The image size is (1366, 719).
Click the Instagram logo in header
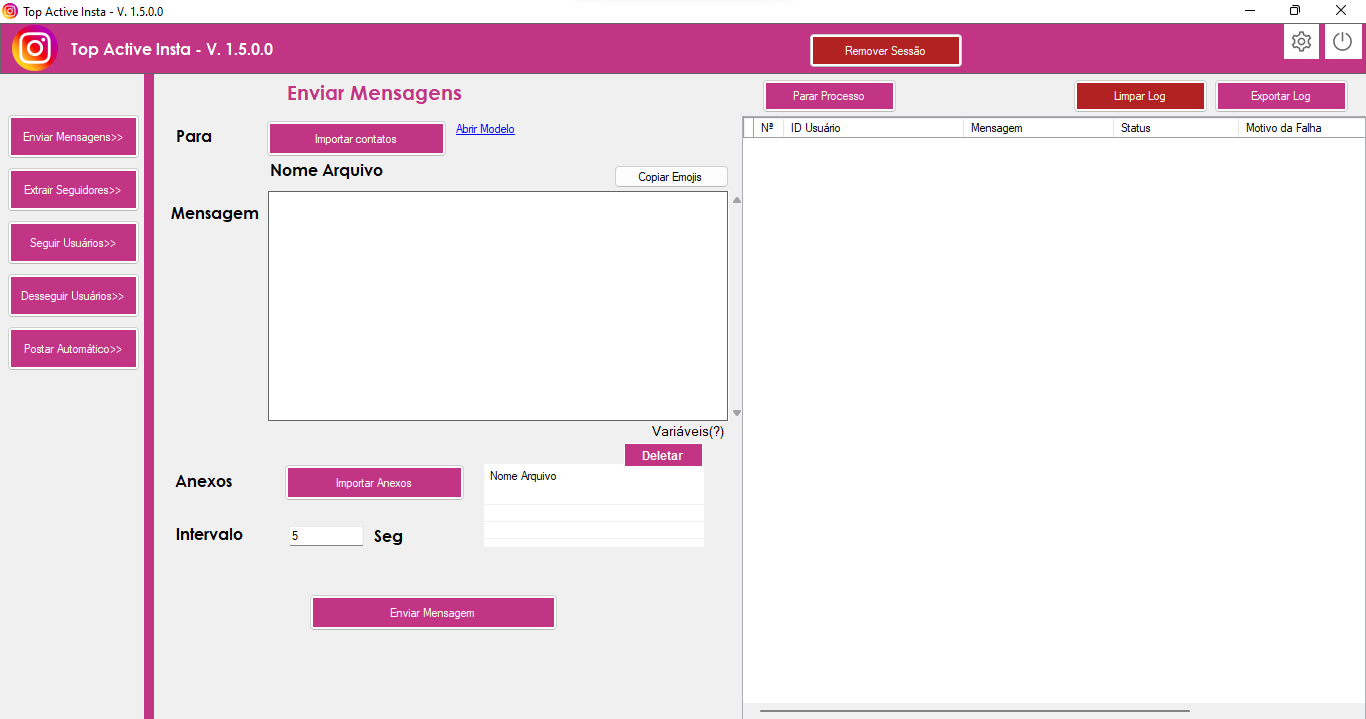[x=35, y=49]
